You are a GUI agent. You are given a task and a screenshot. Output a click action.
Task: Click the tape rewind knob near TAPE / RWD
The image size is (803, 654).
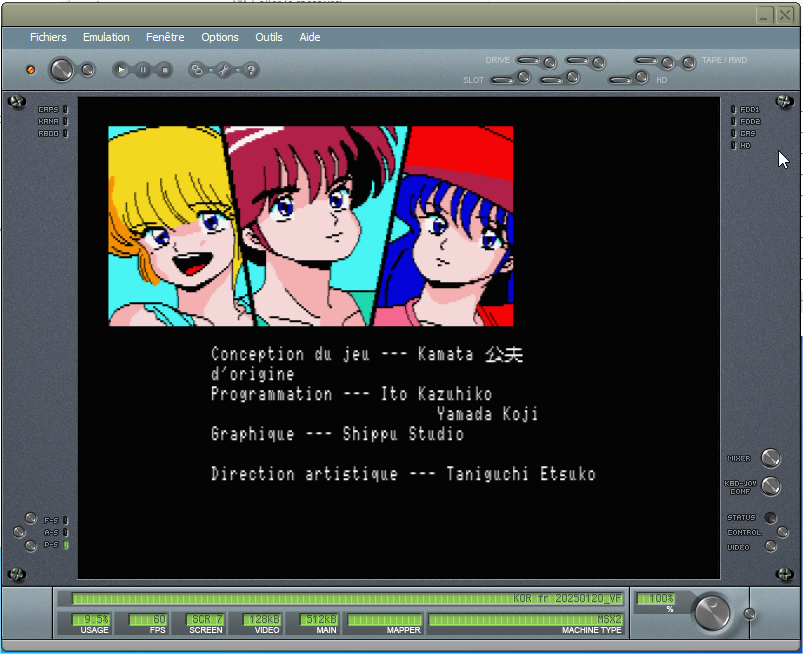689,62
